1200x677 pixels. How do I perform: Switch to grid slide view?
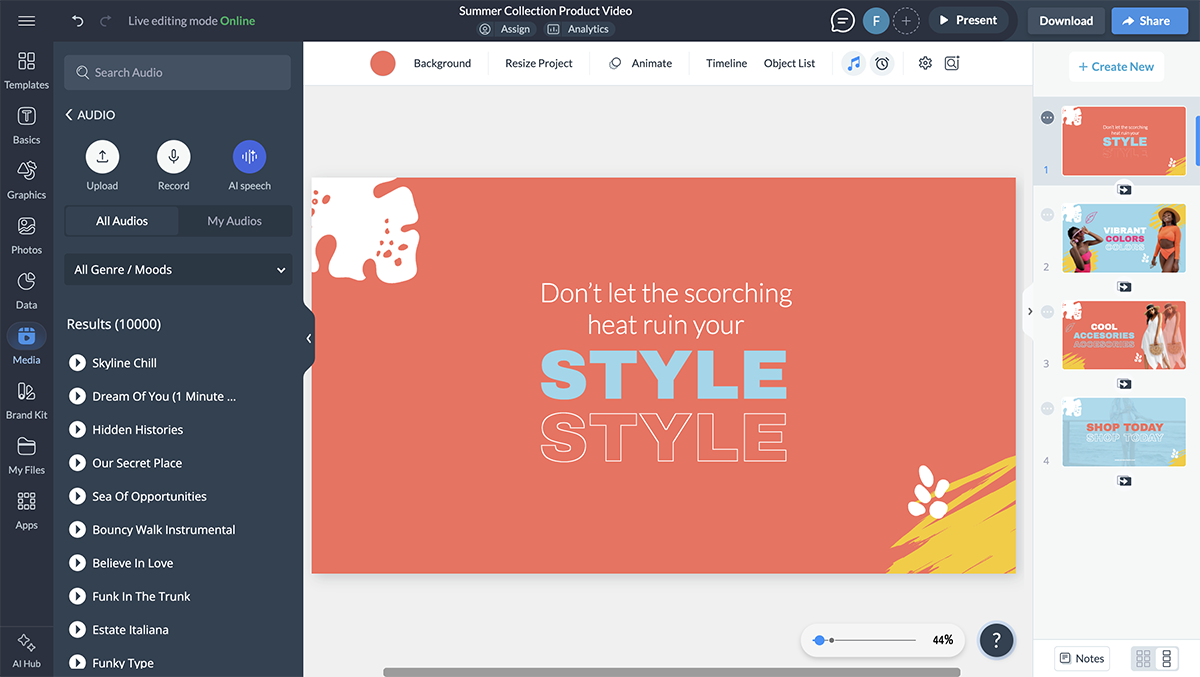(1143, 659)
